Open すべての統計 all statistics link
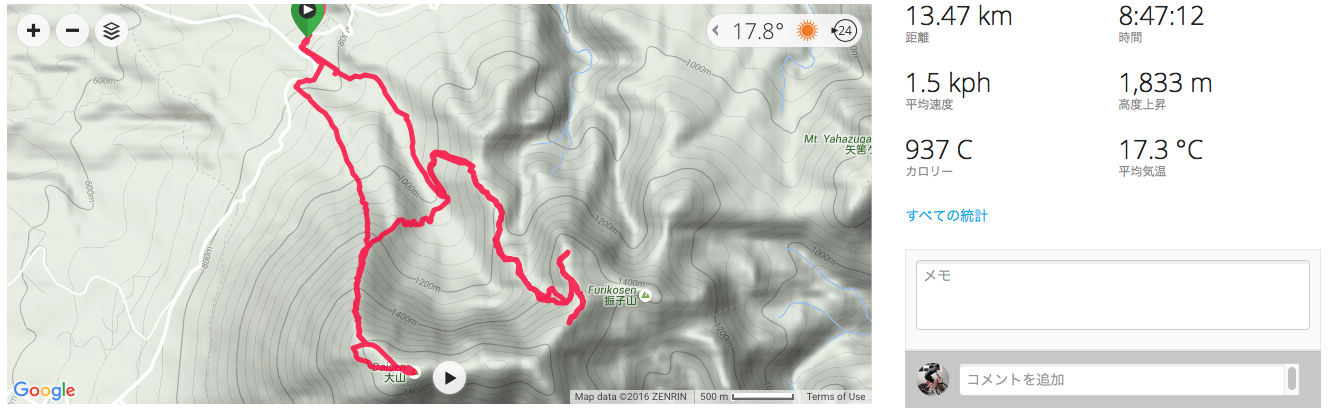The image size is (1330, 415). (947, 216)
